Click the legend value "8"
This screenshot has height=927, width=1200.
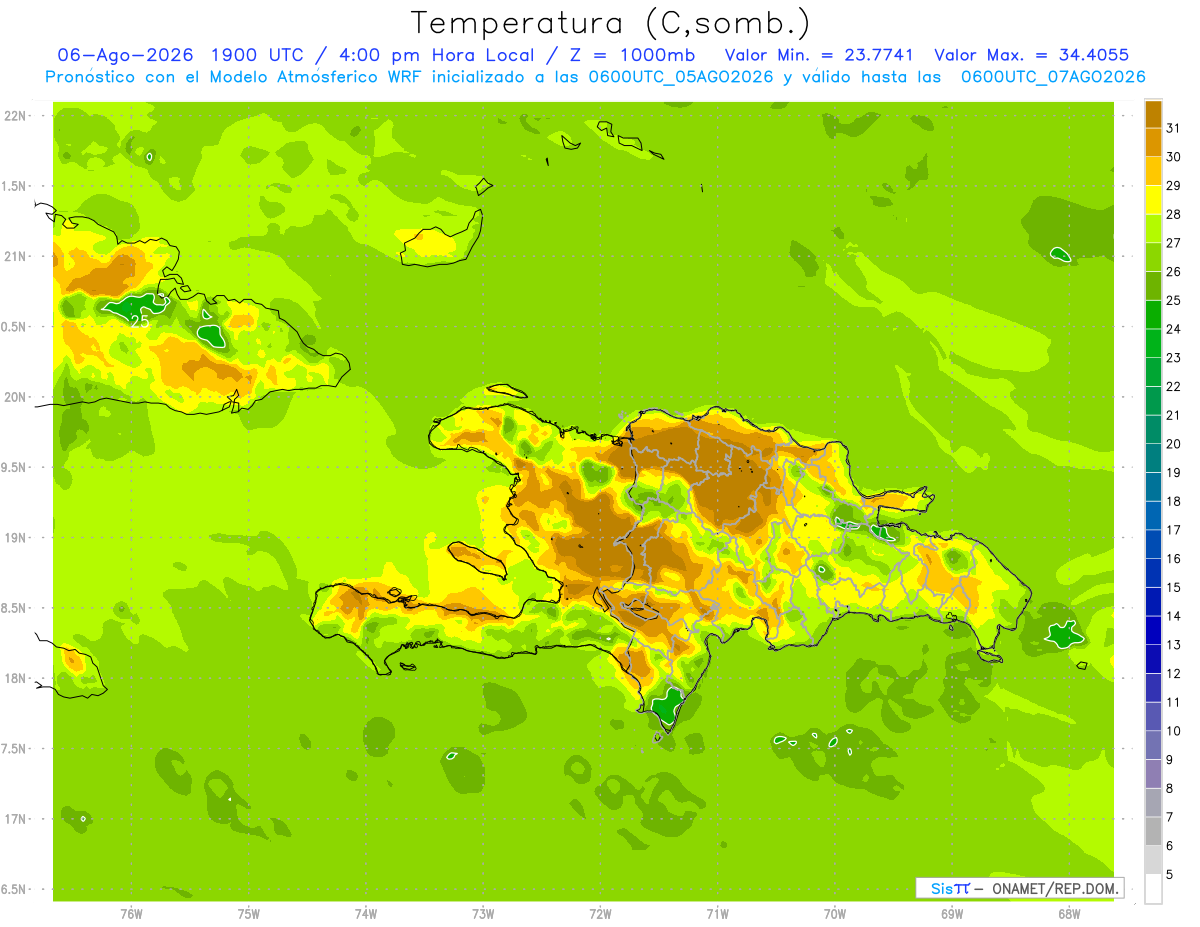(1170, 788)
